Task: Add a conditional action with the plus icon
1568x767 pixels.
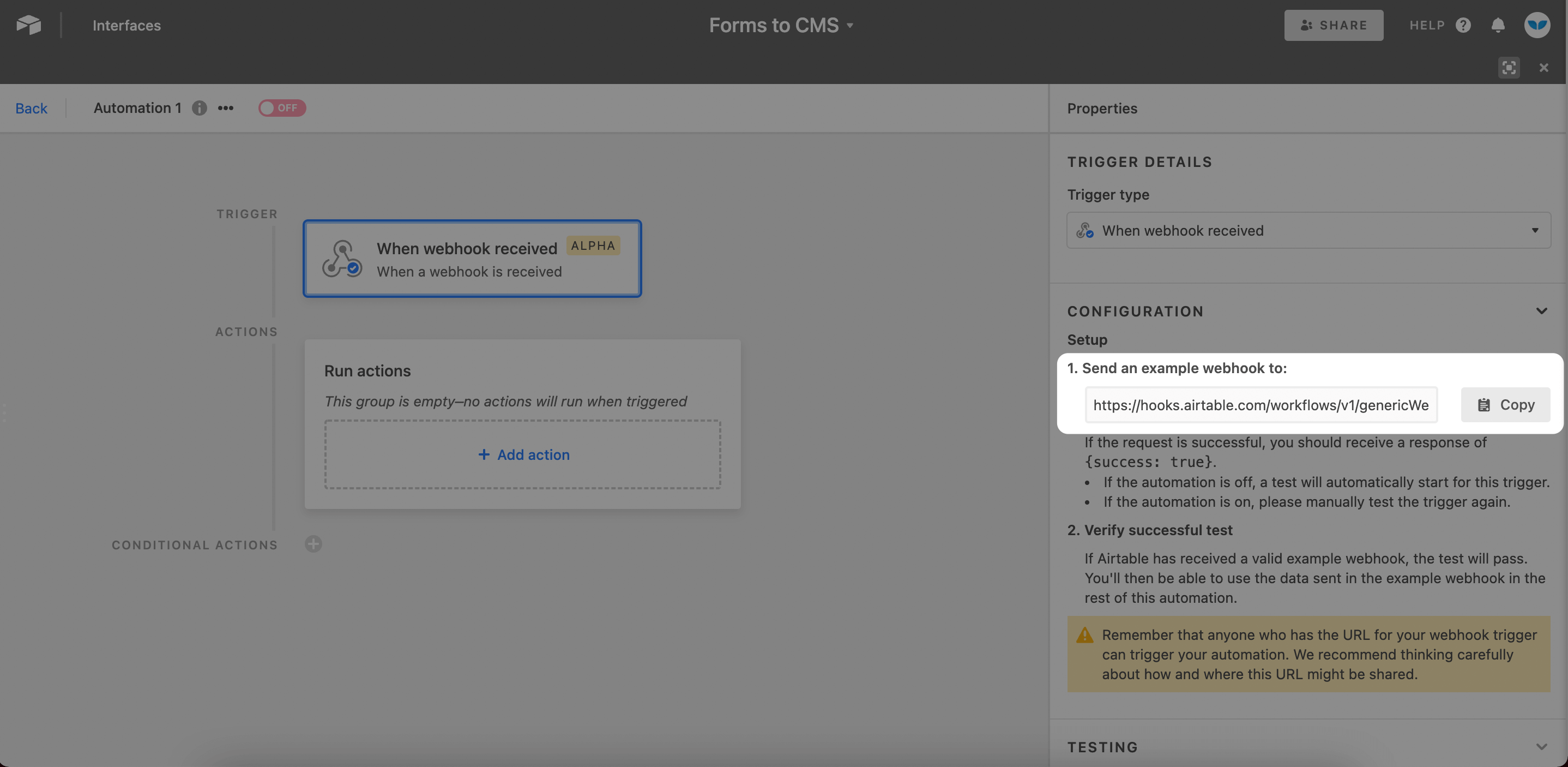Action: [313, 543]
